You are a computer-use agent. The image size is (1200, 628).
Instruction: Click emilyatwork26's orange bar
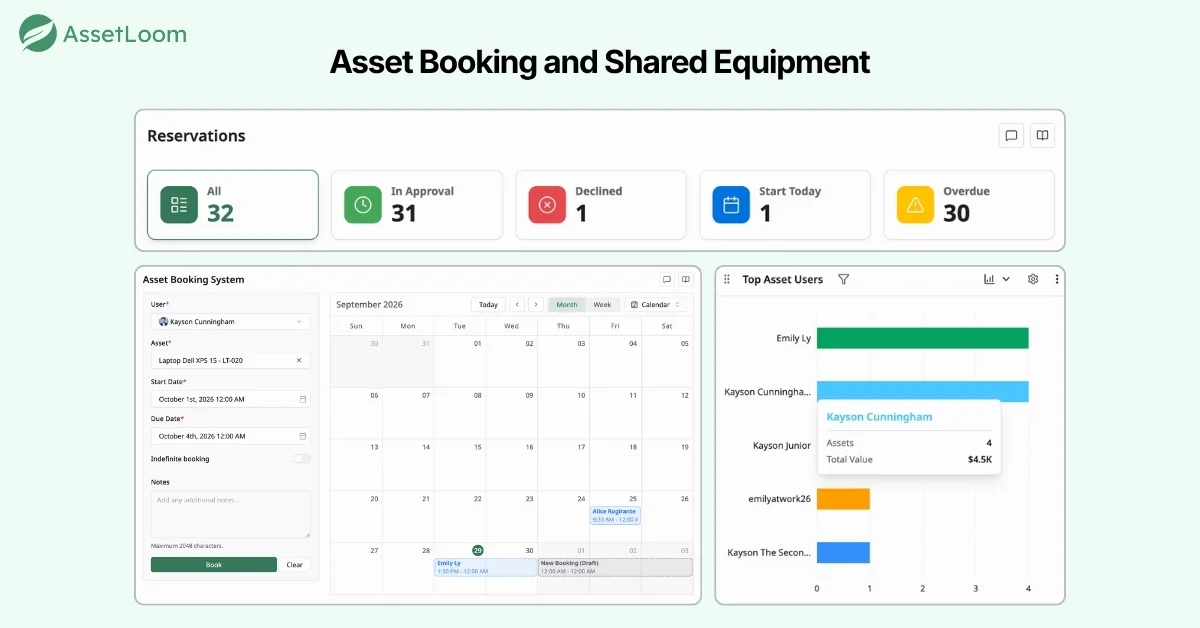(x=843, y=498)
